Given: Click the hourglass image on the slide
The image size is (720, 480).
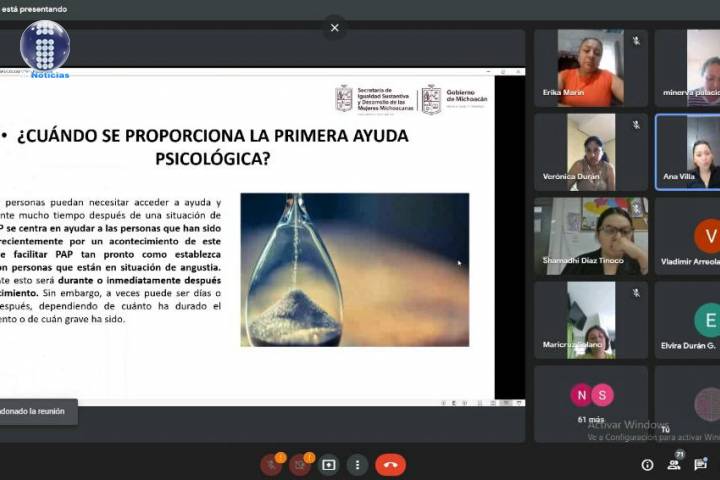Looking at the screenshot, I should click(354, 269).
